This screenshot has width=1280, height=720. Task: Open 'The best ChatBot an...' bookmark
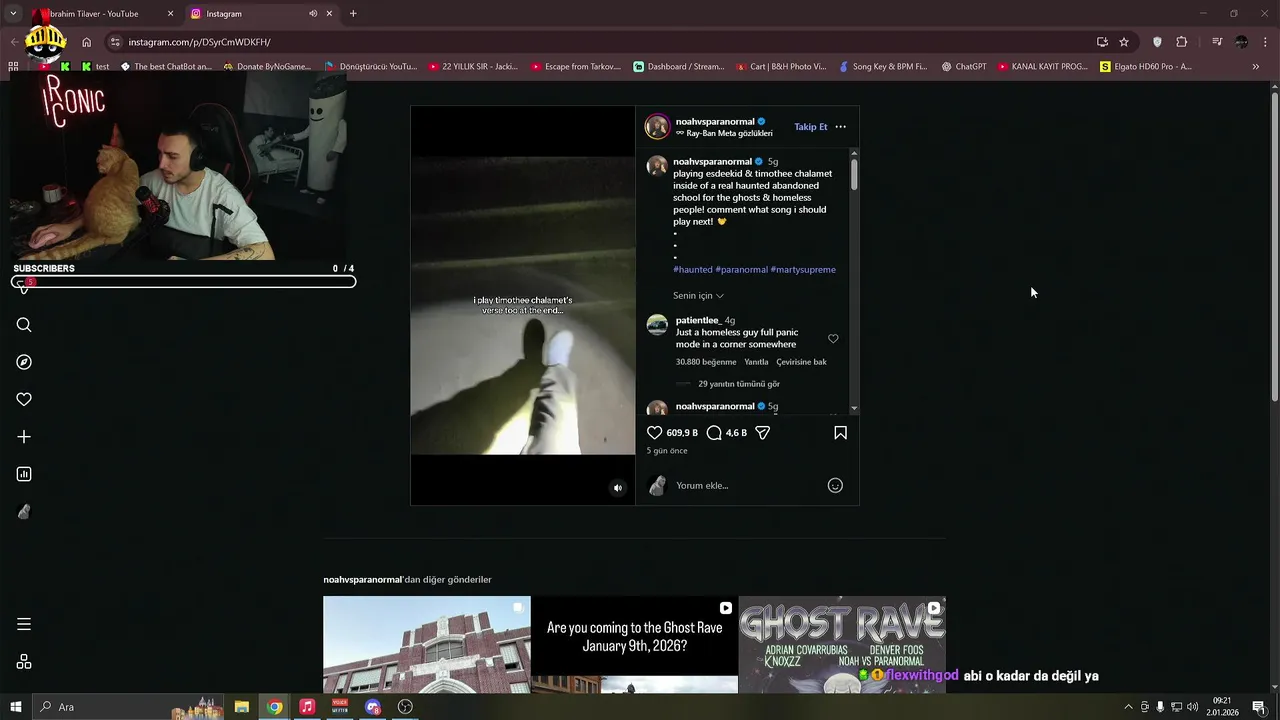pos(166,67)
